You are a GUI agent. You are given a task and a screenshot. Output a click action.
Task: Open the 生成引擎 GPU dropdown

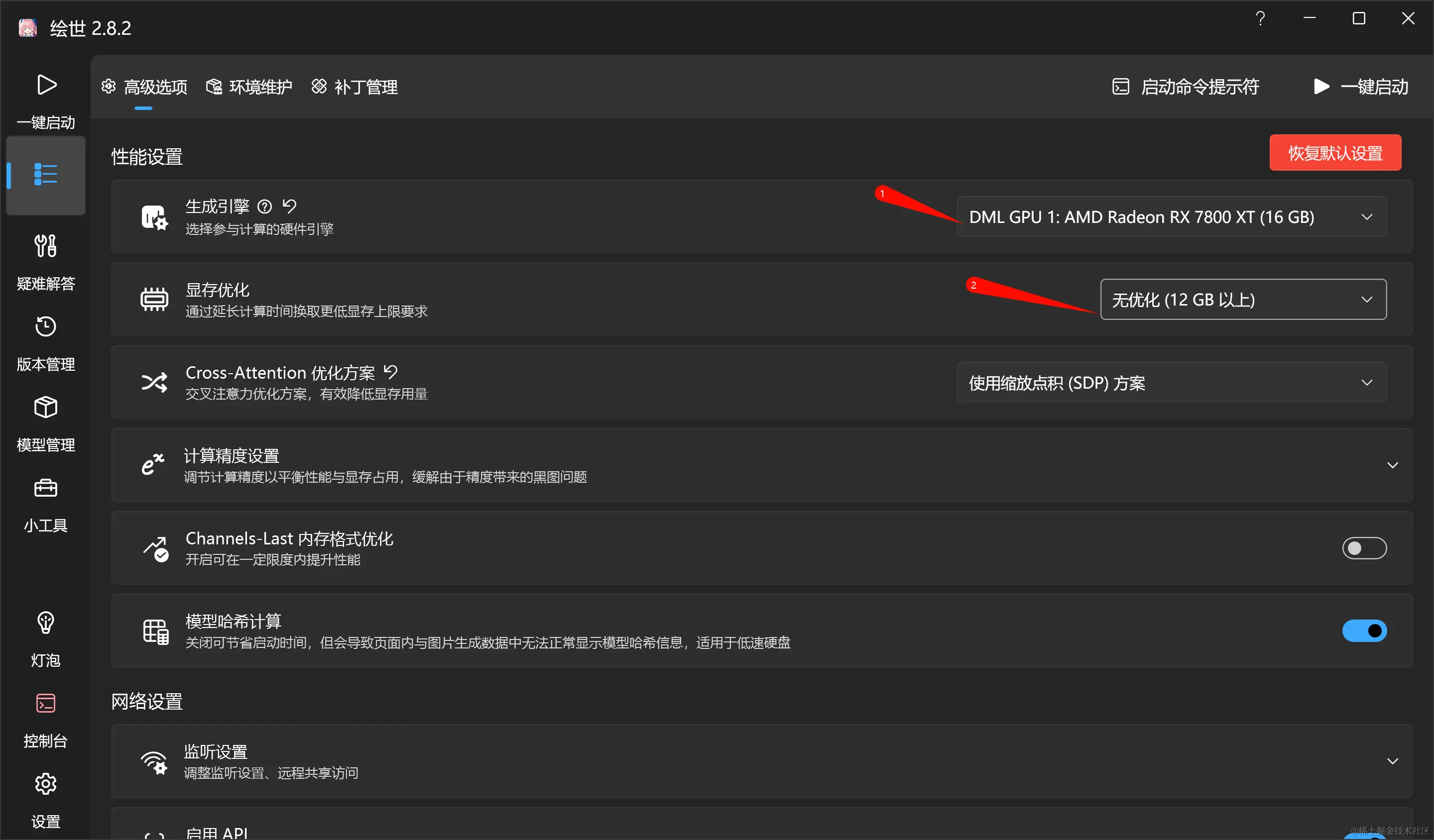click(x=1171, y=216)
